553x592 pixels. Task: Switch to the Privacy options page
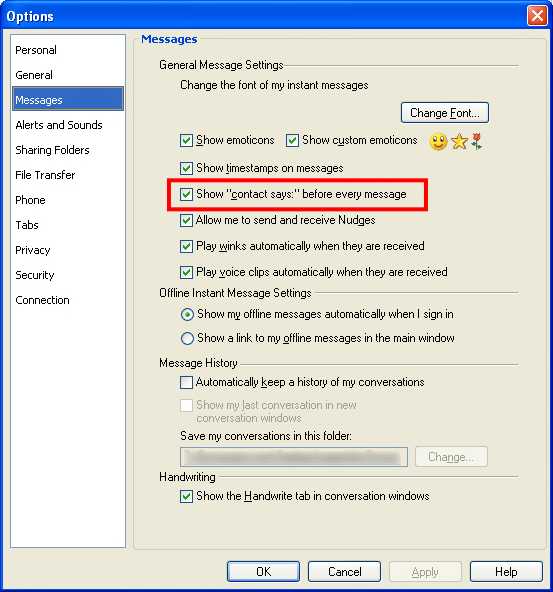(33, 250)
